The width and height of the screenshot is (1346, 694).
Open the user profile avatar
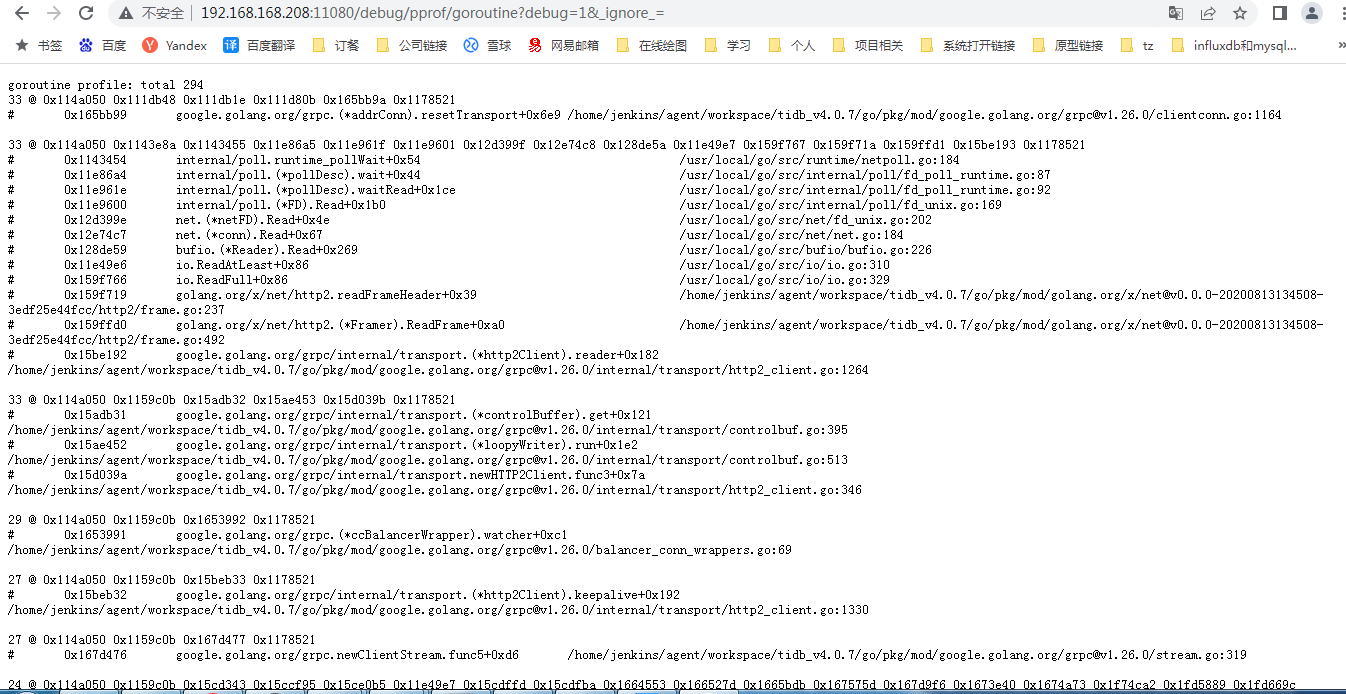(1311, 13)
